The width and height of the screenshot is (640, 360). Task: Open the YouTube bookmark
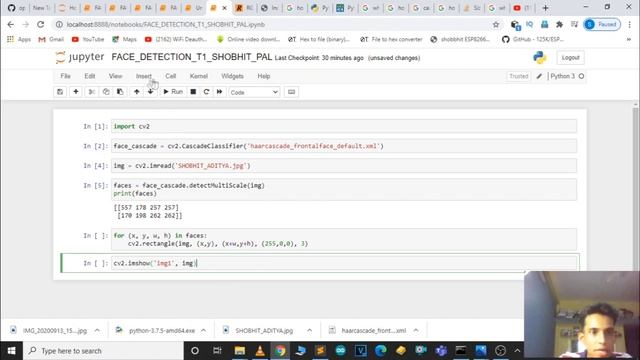click(88, 39)
